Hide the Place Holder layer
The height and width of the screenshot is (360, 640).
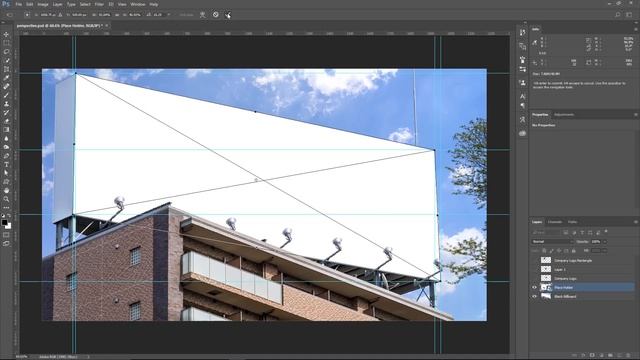[x=534, y=287]
